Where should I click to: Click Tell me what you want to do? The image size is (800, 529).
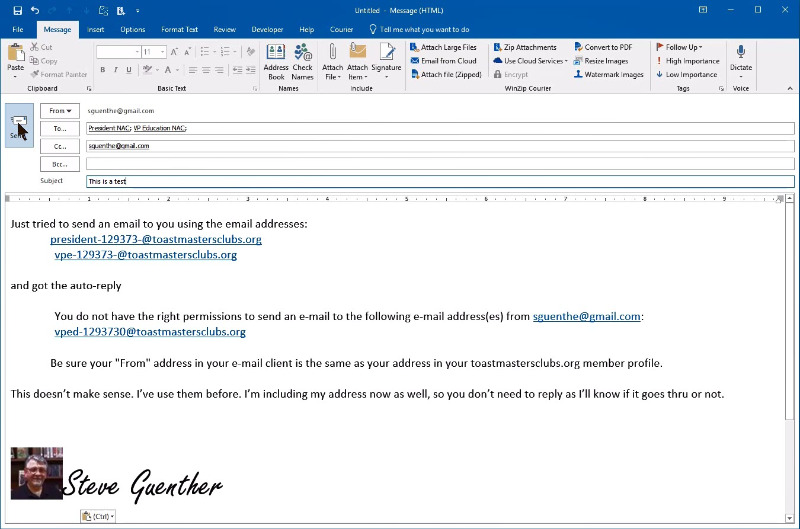point(419,30)
